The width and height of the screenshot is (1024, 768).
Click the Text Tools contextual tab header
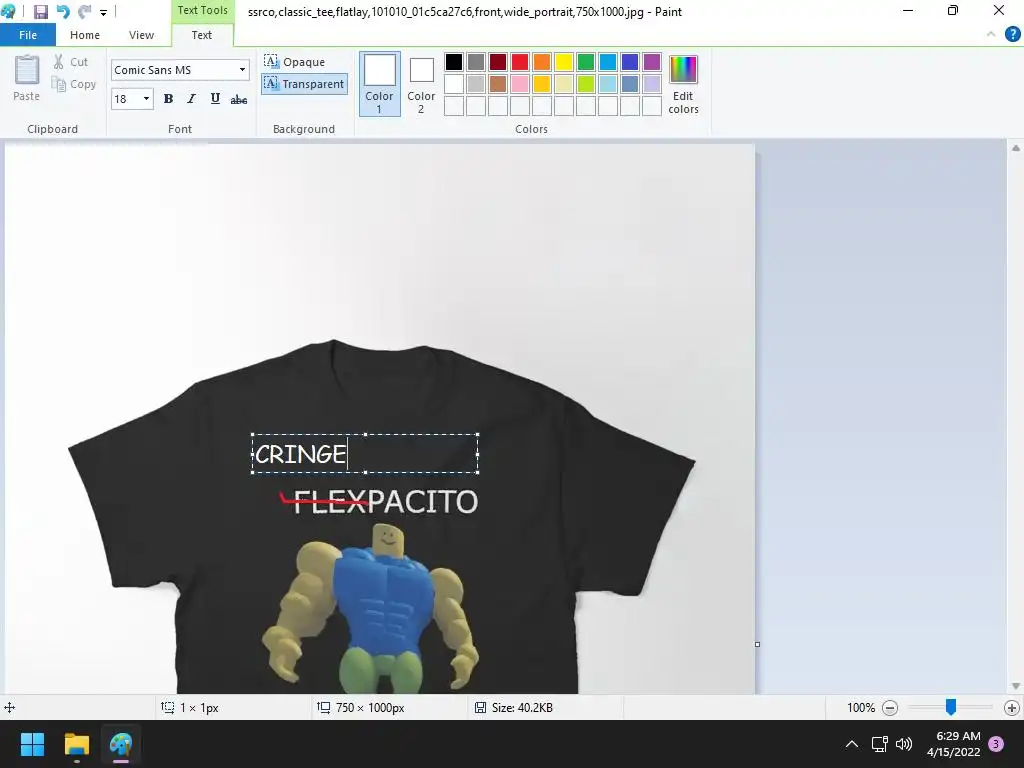(x=202, y=10)
